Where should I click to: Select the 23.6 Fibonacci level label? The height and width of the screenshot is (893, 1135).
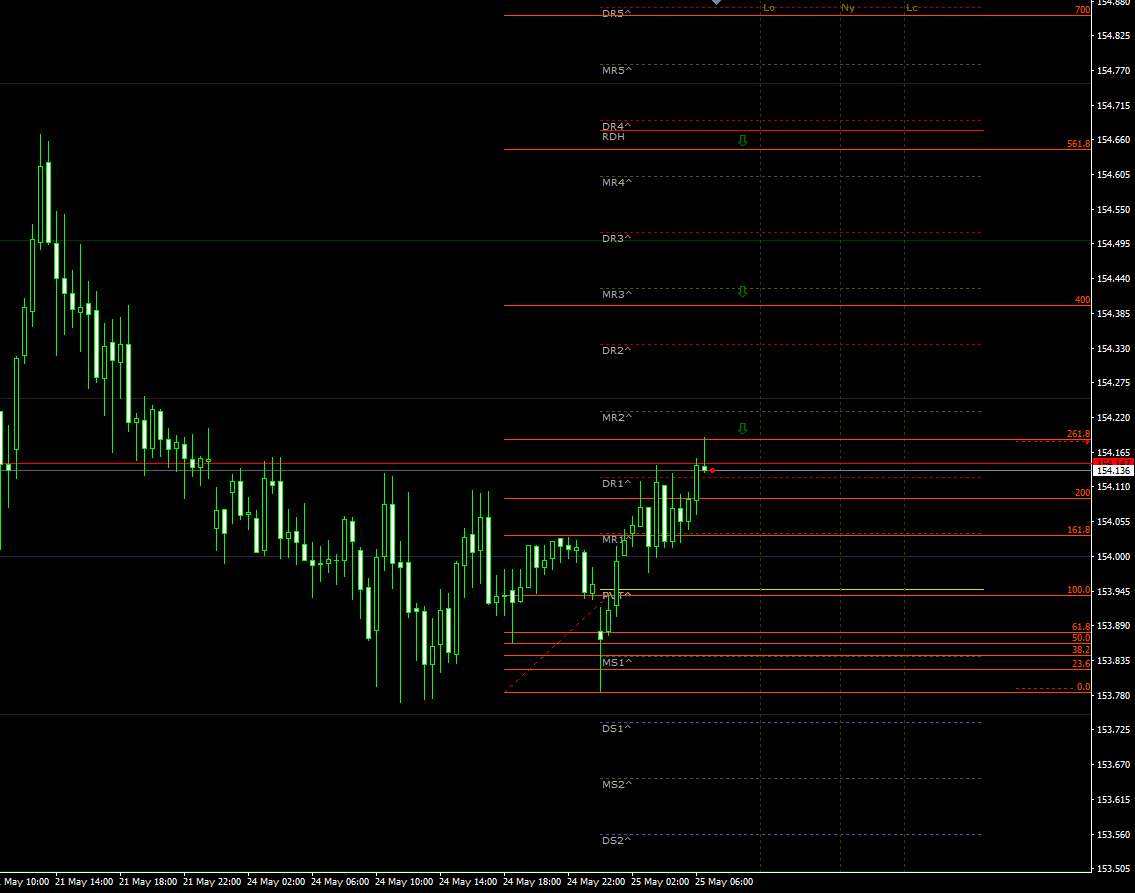1081,664
